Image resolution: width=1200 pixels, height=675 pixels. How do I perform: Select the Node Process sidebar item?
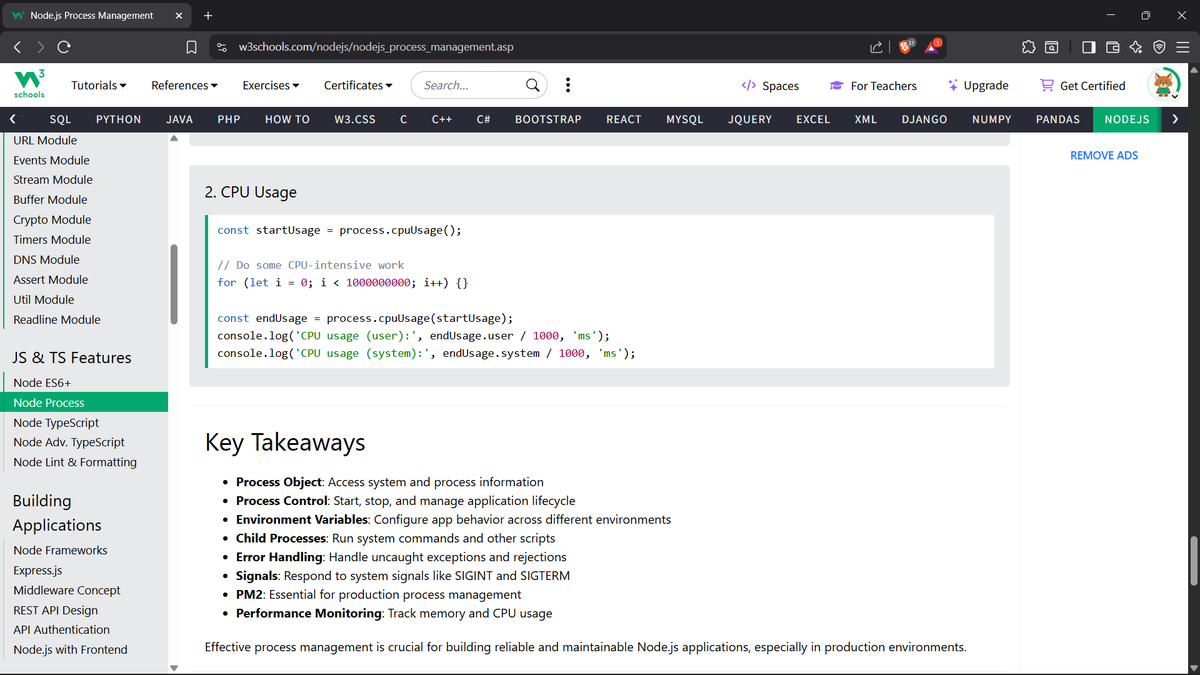(x=84, y=403)
